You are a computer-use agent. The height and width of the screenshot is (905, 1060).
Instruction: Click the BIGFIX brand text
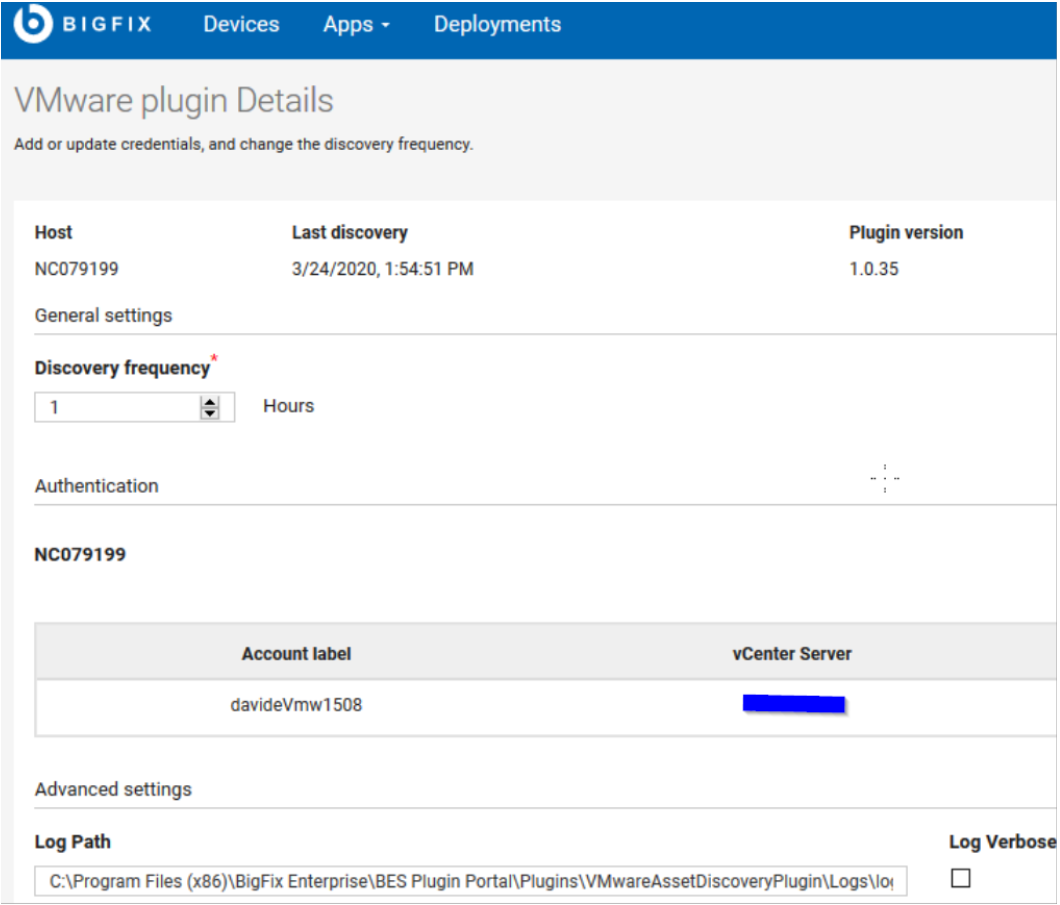point(107,24)
